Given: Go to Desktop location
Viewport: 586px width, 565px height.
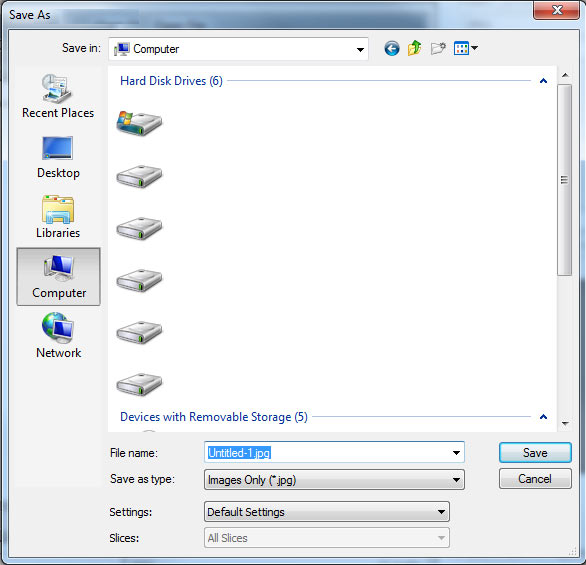Looking at the screenshot, I should (x=58, y=158).
